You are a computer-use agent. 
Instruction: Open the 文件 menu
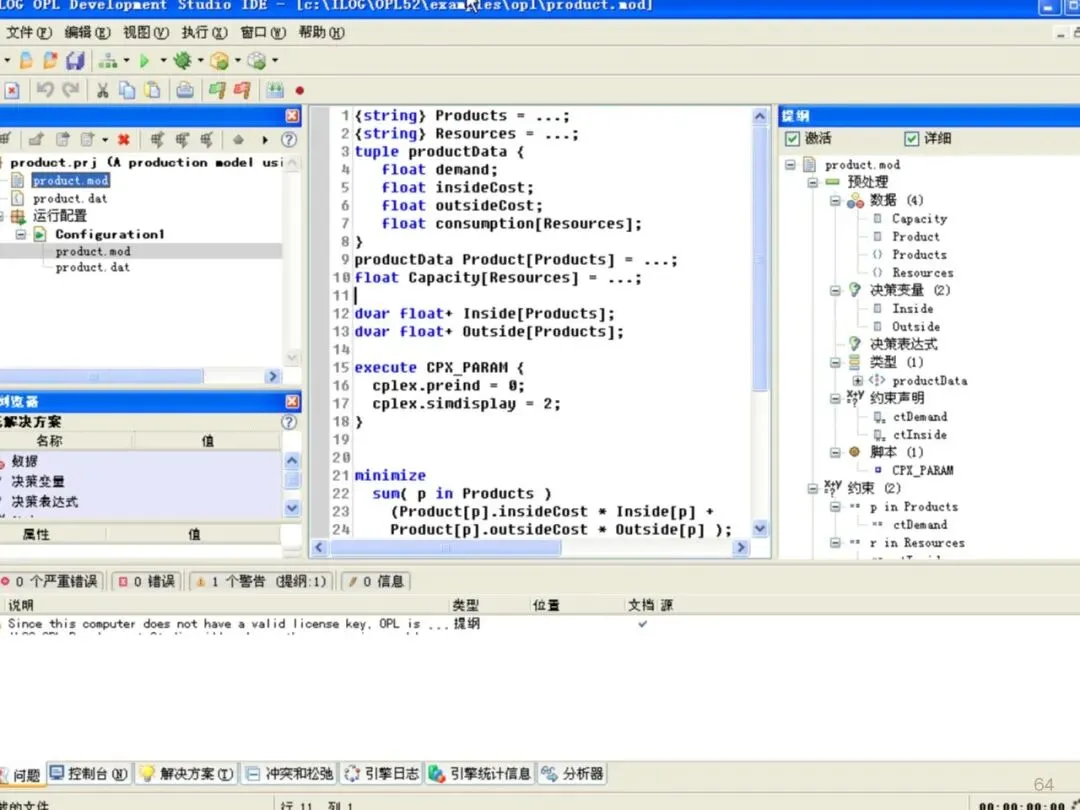click(x=29, y=32)
